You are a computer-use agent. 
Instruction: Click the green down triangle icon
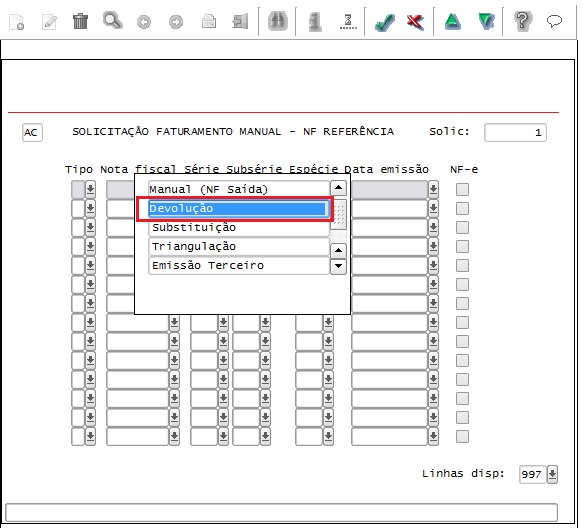pyautogui.click(x=486, y=21)
